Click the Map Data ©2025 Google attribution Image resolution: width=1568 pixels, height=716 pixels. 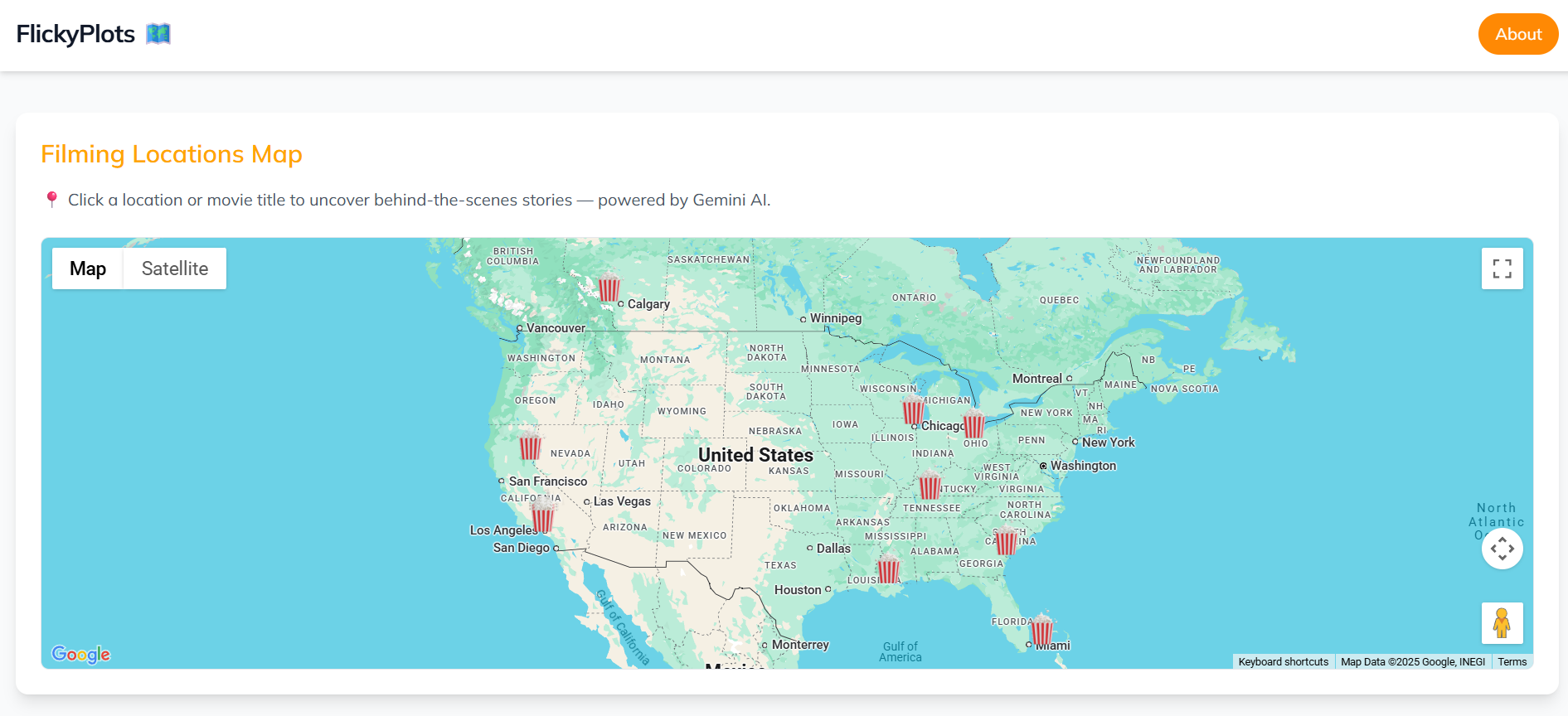click(x=1413, y=661)
